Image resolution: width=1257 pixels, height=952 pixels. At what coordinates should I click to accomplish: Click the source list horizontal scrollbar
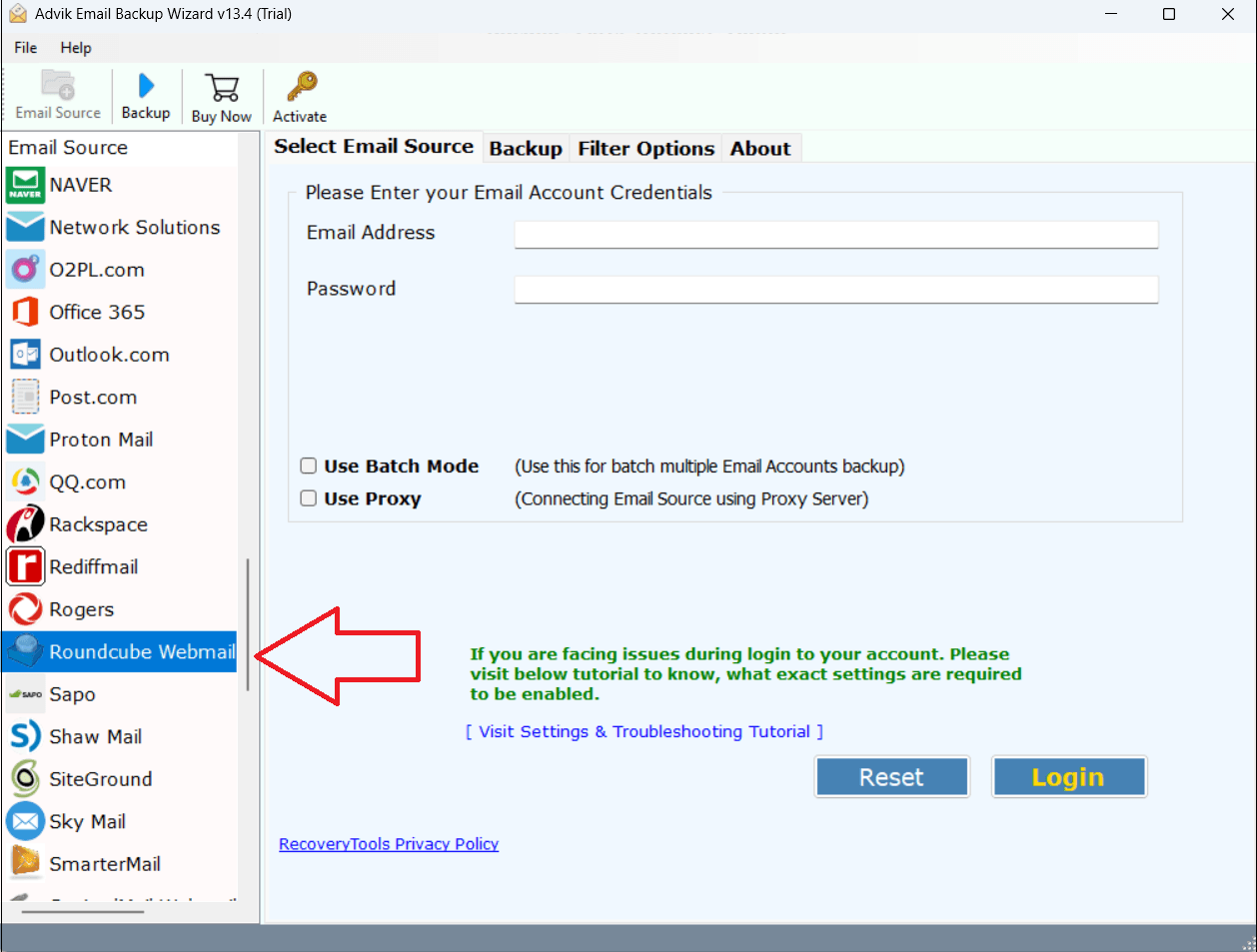(x=83, y=910)
